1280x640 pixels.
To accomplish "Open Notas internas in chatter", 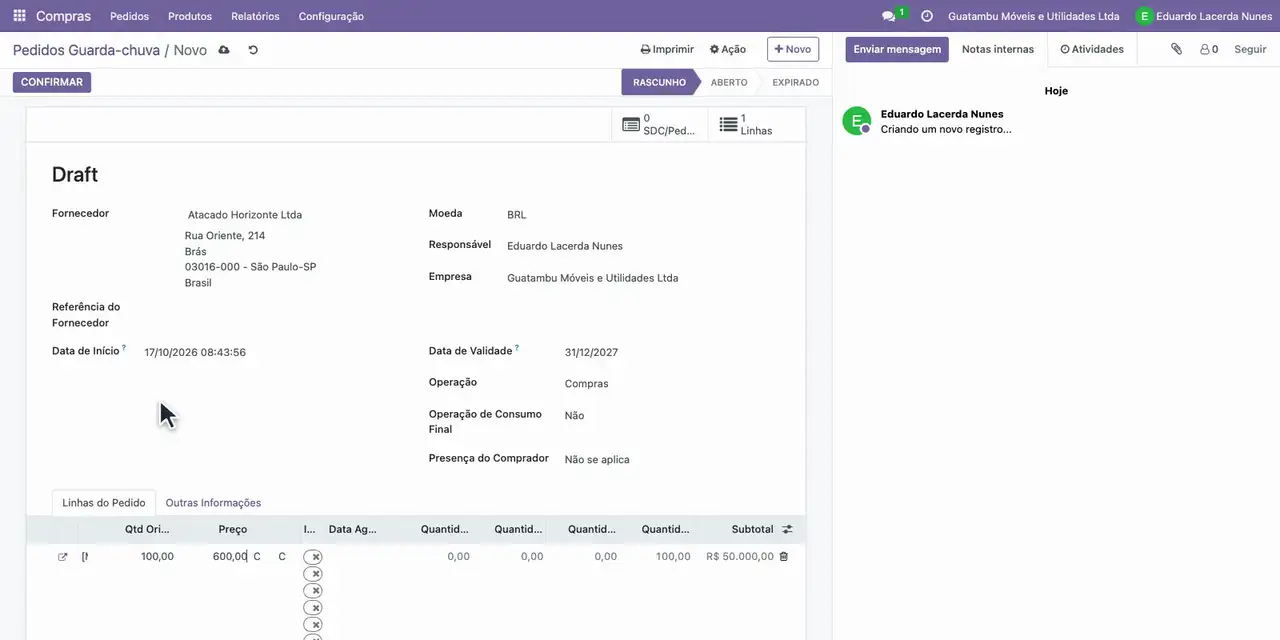I will click(998, 49).
